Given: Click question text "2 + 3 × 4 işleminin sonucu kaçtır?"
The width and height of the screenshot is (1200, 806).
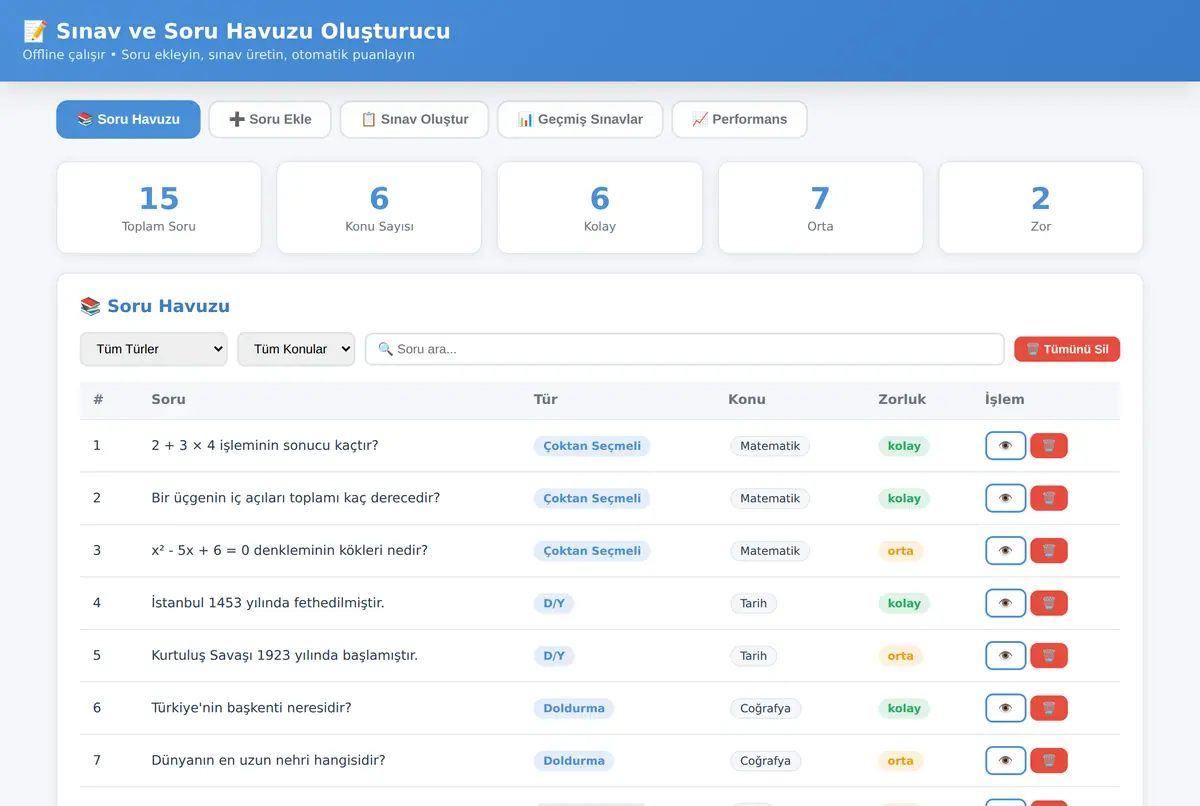Looking at the screenshot, I should pyautogui.click(x=265, y=446).
